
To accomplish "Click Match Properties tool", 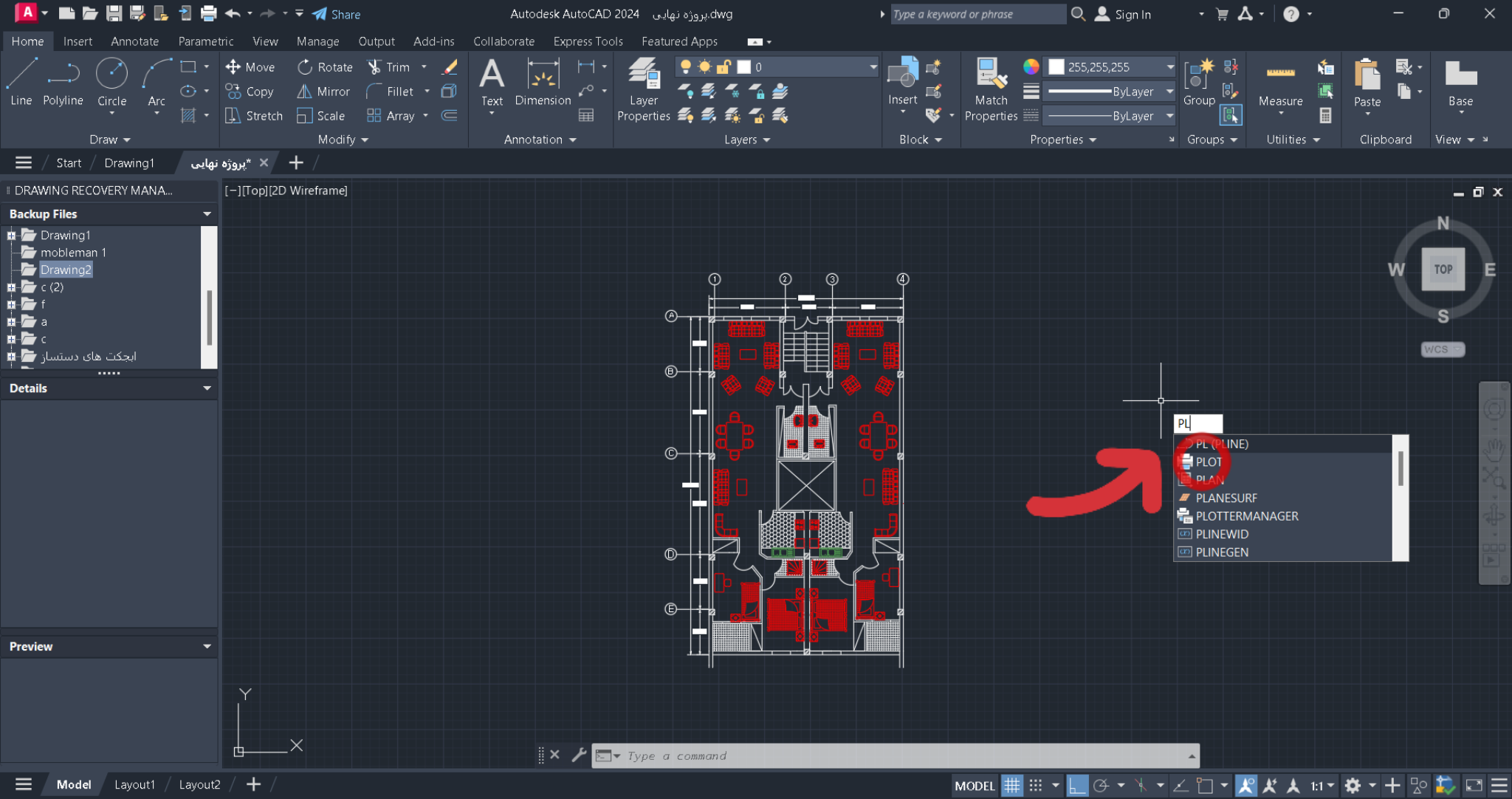I will click(x=991, y=89).
